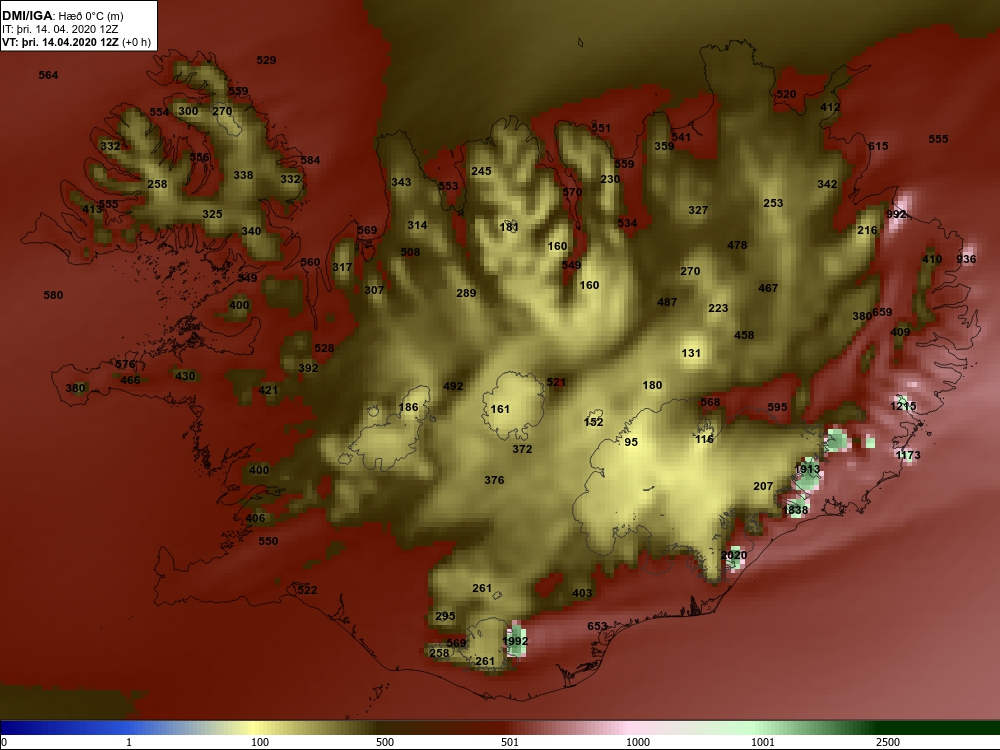This screenshot has width=1000, height=750.
Task: Click the map value 564
Action: point(48,75)
